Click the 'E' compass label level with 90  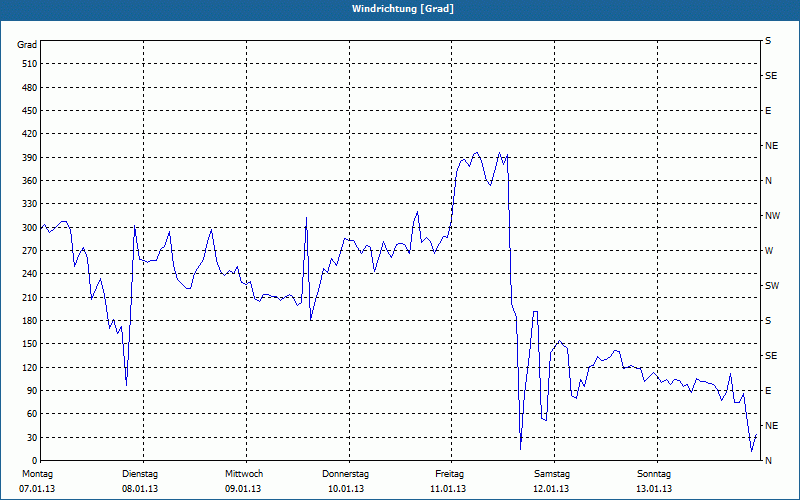pos(768,391)
